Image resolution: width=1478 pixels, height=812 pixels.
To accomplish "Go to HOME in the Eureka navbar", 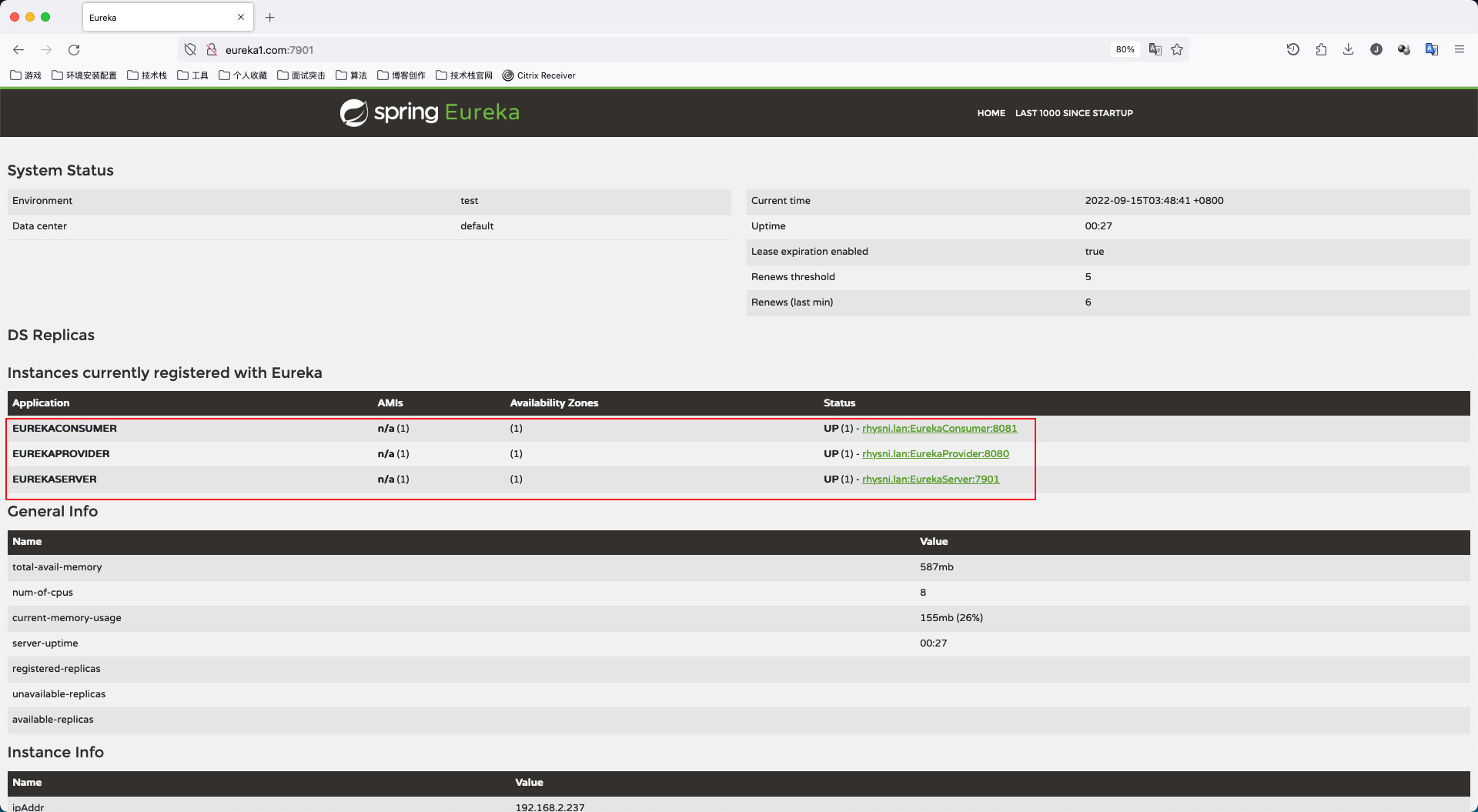I will pos(991,113).
